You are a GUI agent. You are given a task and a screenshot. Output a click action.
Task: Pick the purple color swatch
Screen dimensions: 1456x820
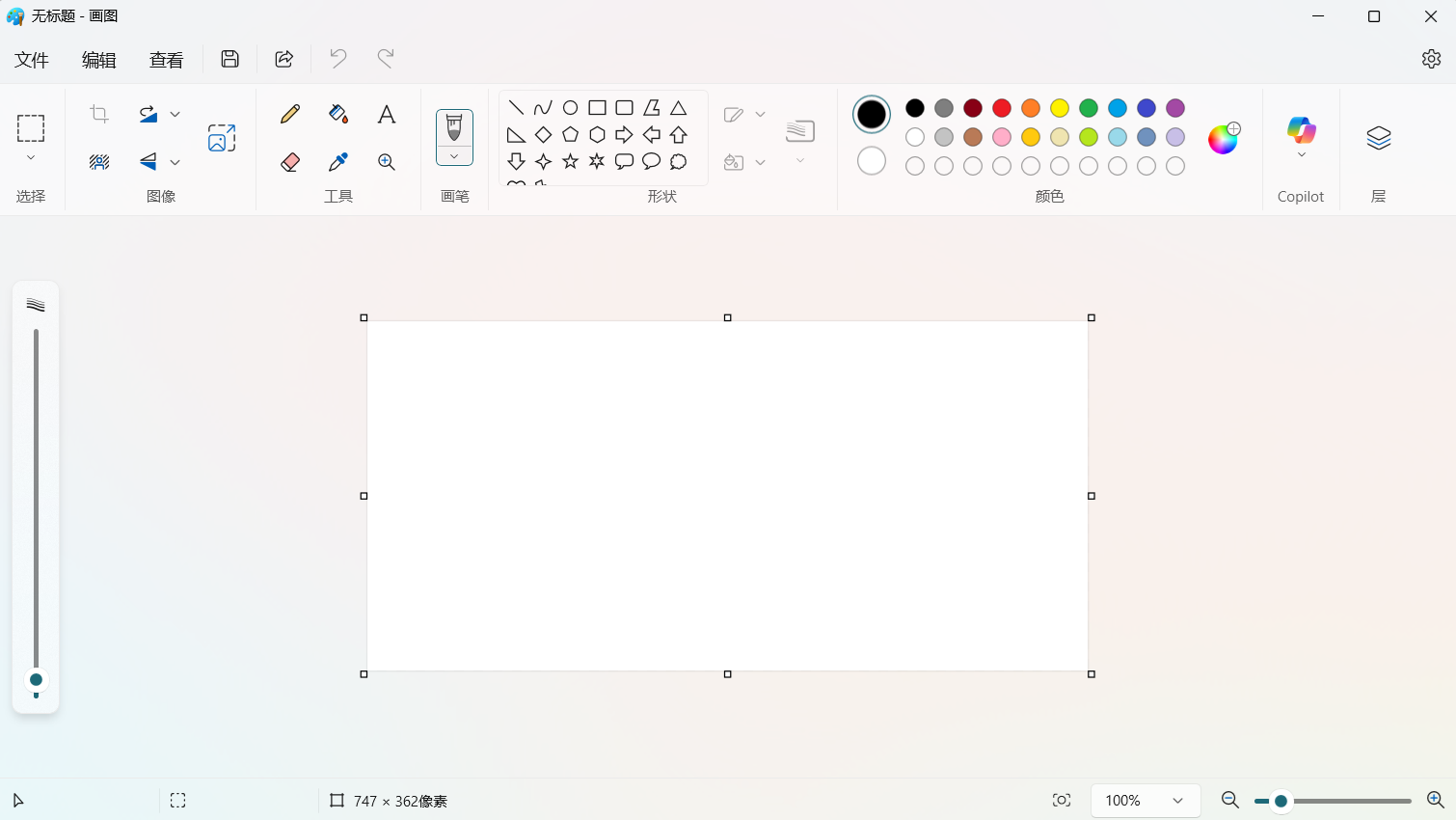pos(1175,108)
